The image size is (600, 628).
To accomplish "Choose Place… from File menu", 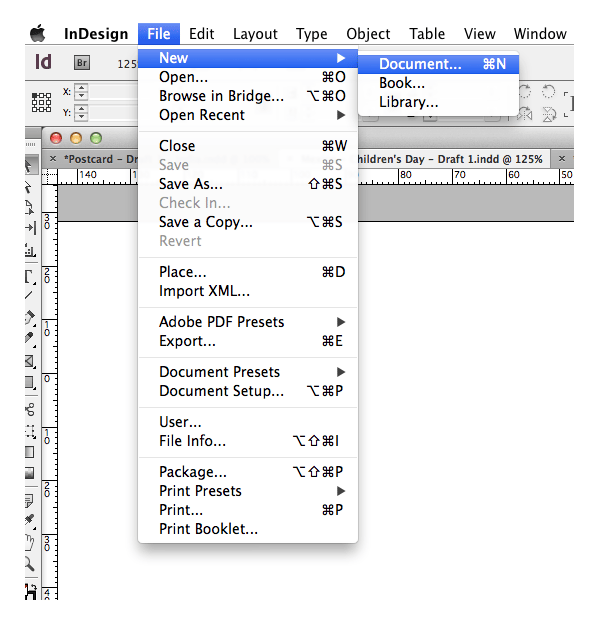I will (x=248, y=272).
